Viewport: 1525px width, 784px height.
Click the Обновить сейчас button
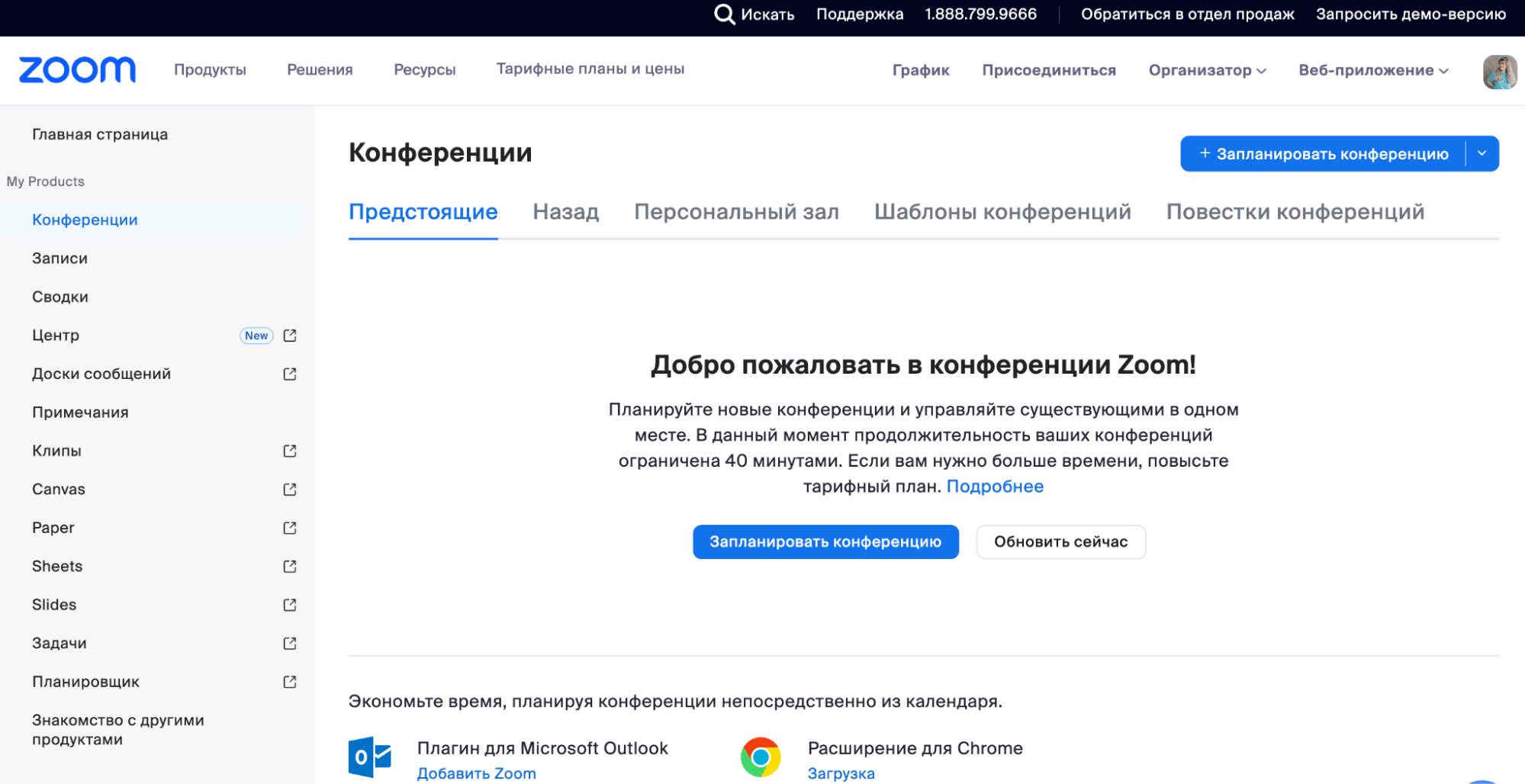click(x=1060, y=541)
